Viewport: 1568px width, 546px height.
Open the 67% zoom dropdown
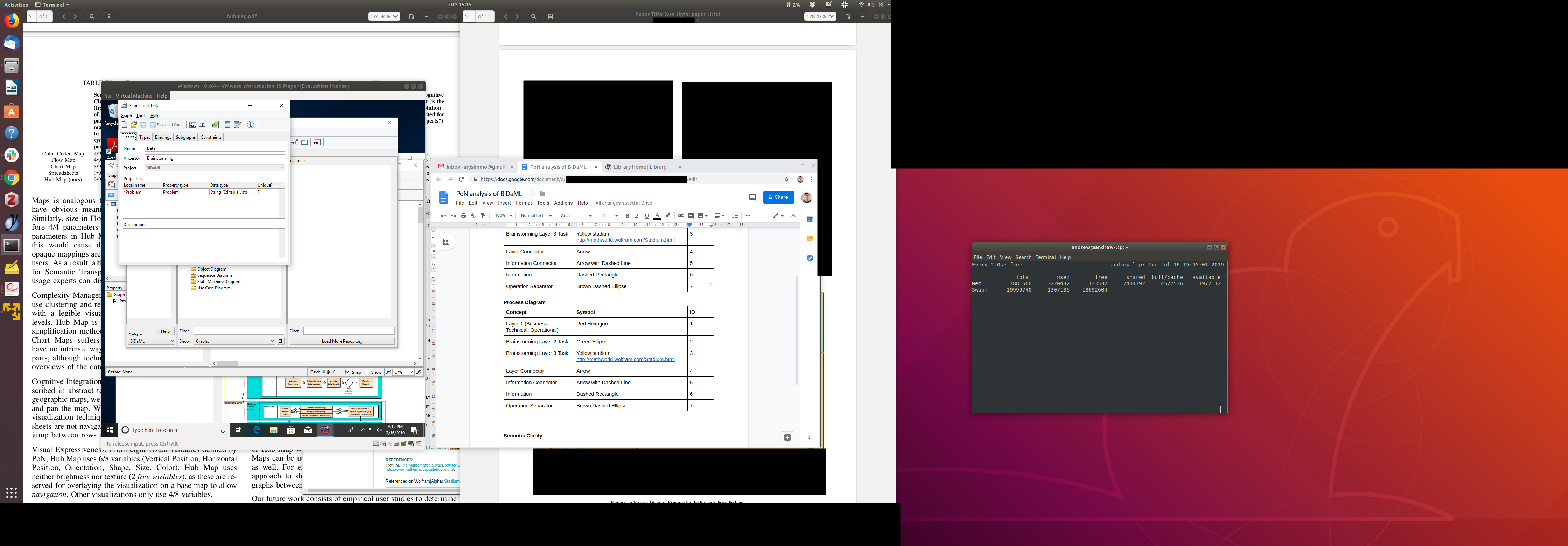tap(412, 372)
